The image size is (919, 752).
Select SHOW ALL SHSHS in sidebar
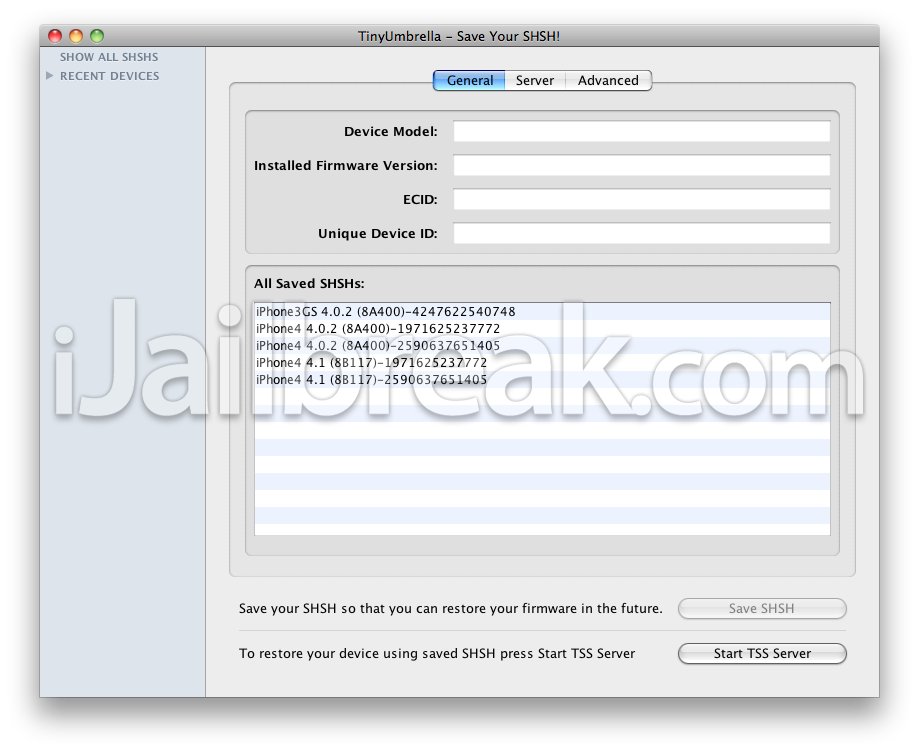point(109,57)
